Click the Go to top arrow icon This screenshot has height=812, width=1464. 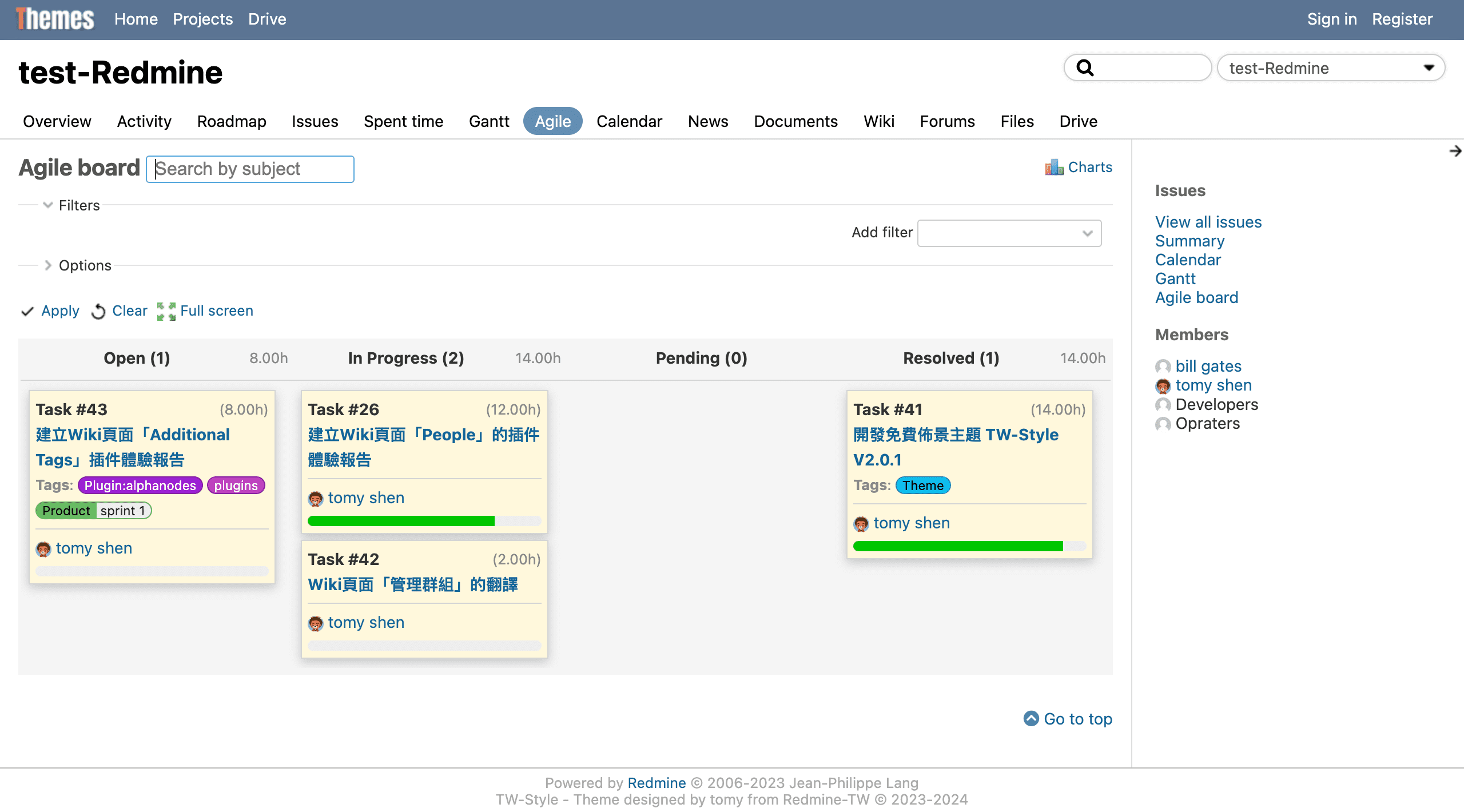click(x=1031, y=718)
